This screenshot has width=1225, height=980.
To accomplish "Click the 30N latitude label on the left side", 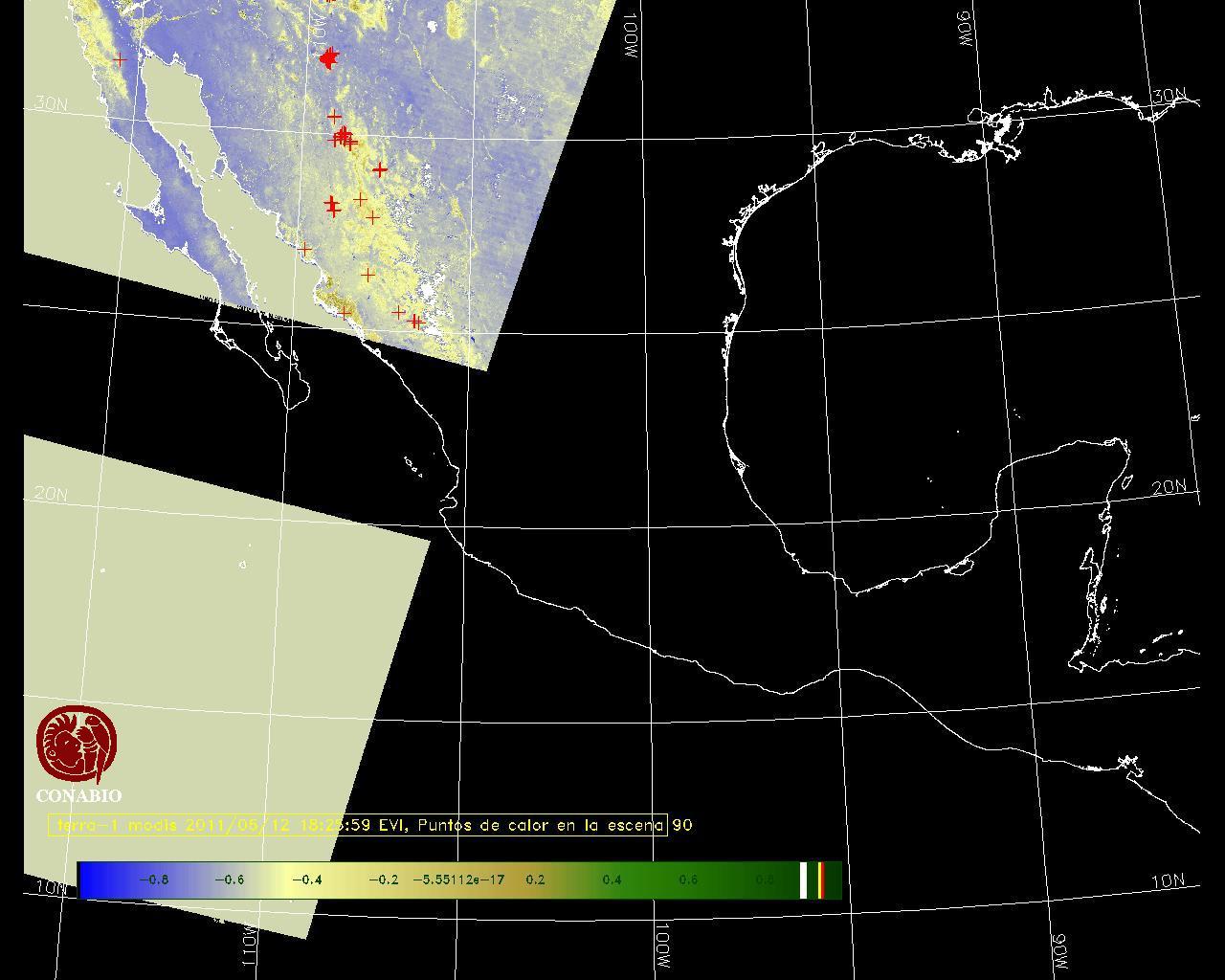I will tap(51, 103).
